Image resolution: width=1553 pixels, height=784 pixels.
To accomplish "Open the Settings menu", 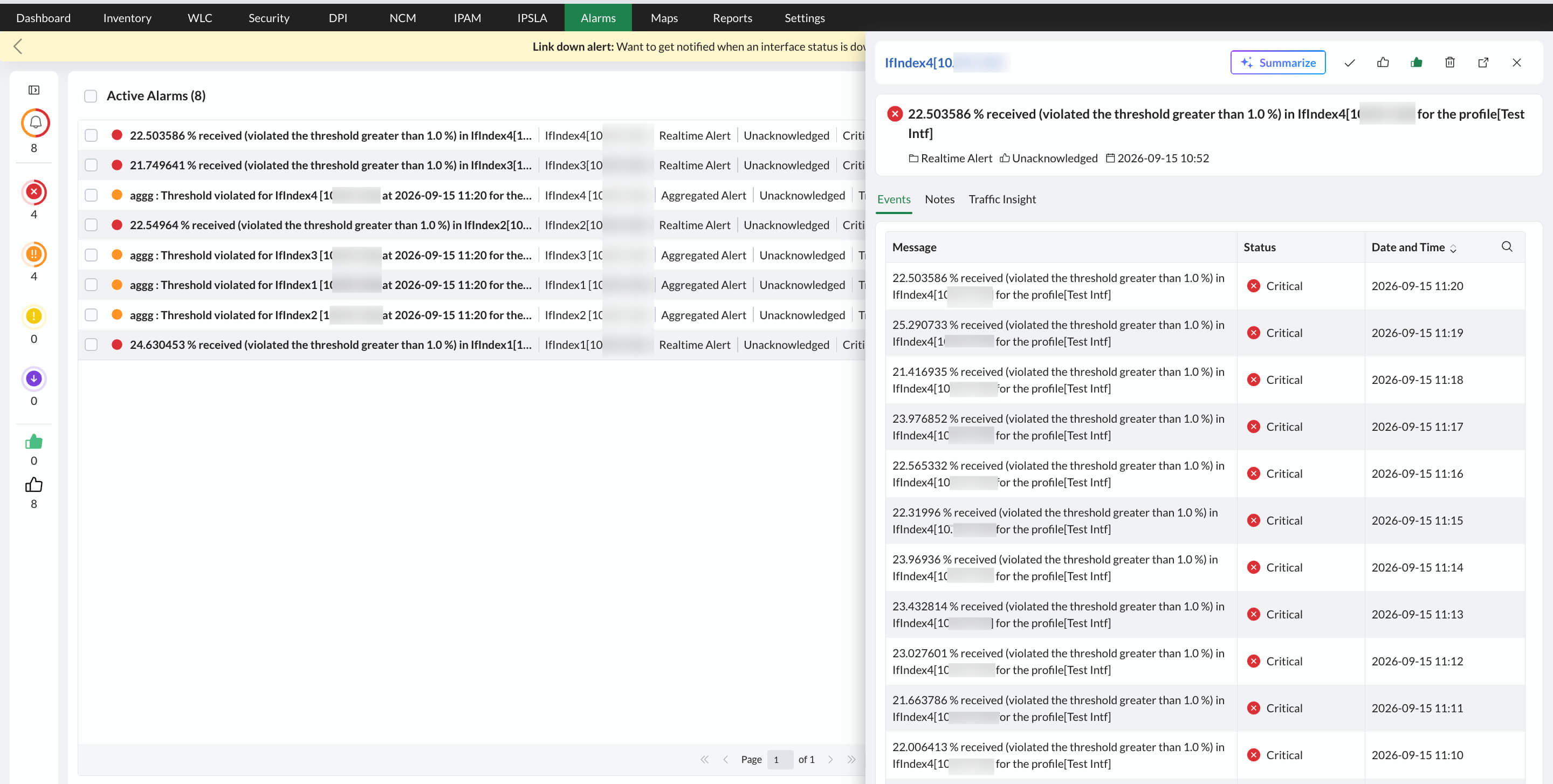I will (x=804, y=17).
